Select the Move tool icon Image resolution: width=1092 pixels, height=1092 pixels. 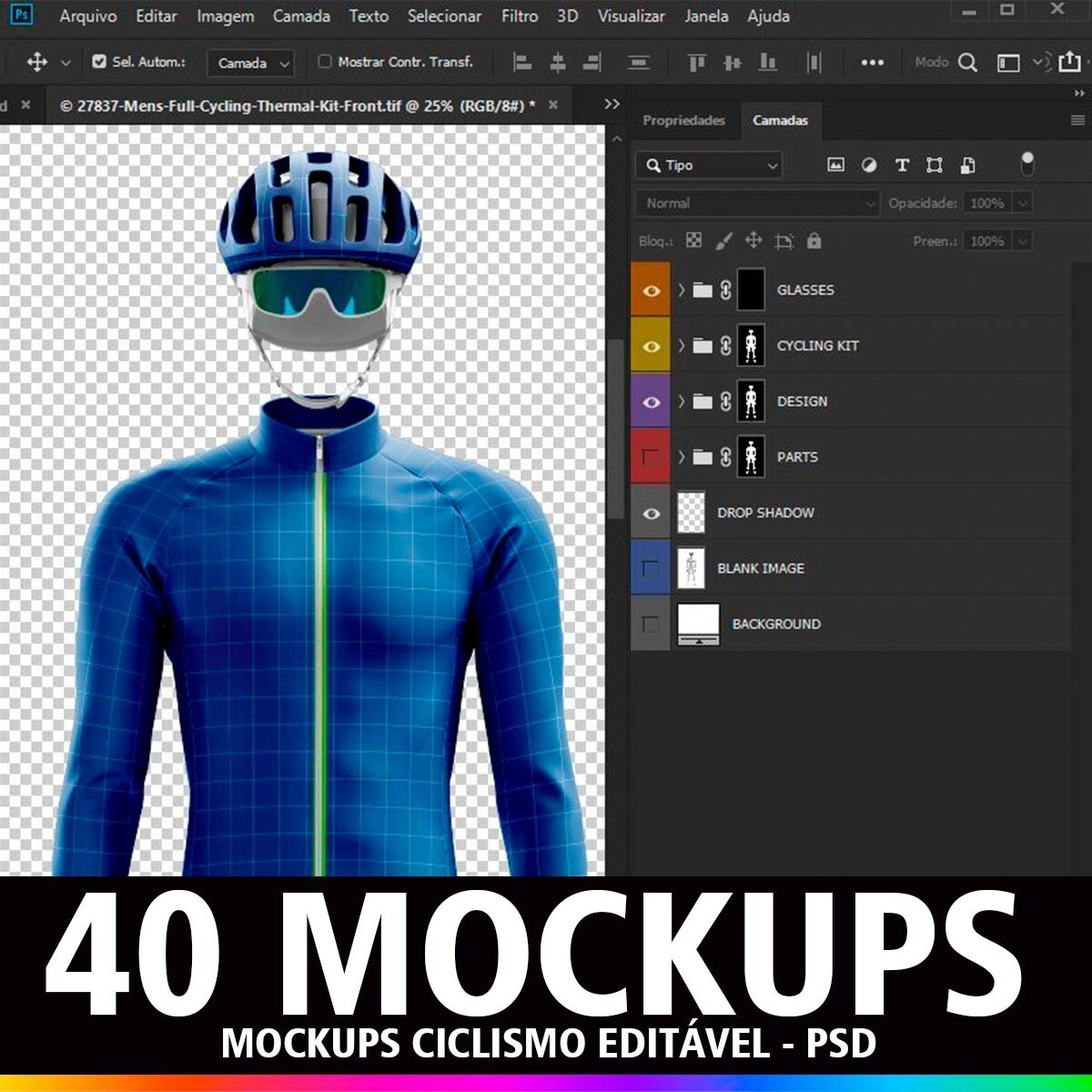37,62
